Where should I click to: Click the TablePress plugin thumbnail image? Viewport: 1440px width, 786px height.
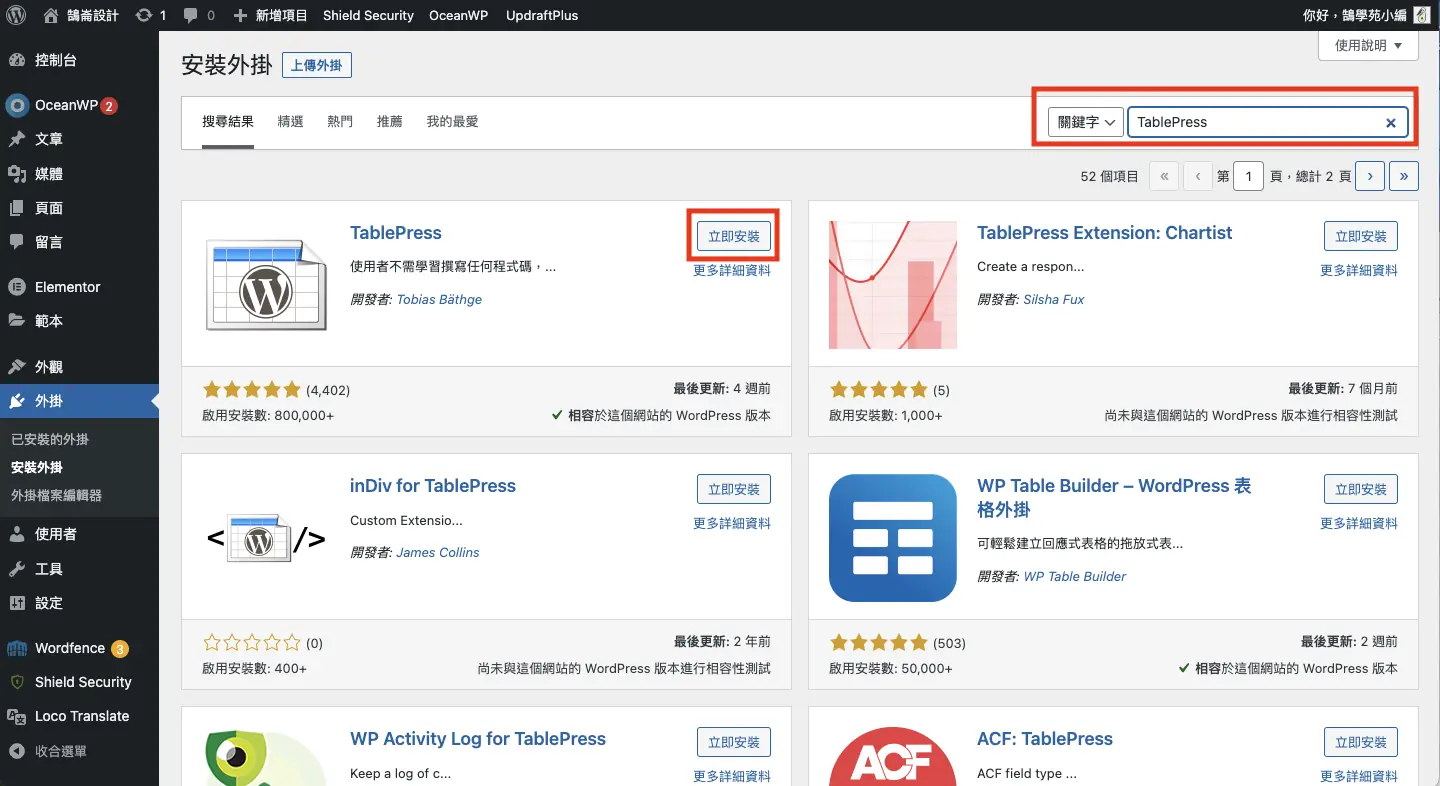tap(266, 285)
